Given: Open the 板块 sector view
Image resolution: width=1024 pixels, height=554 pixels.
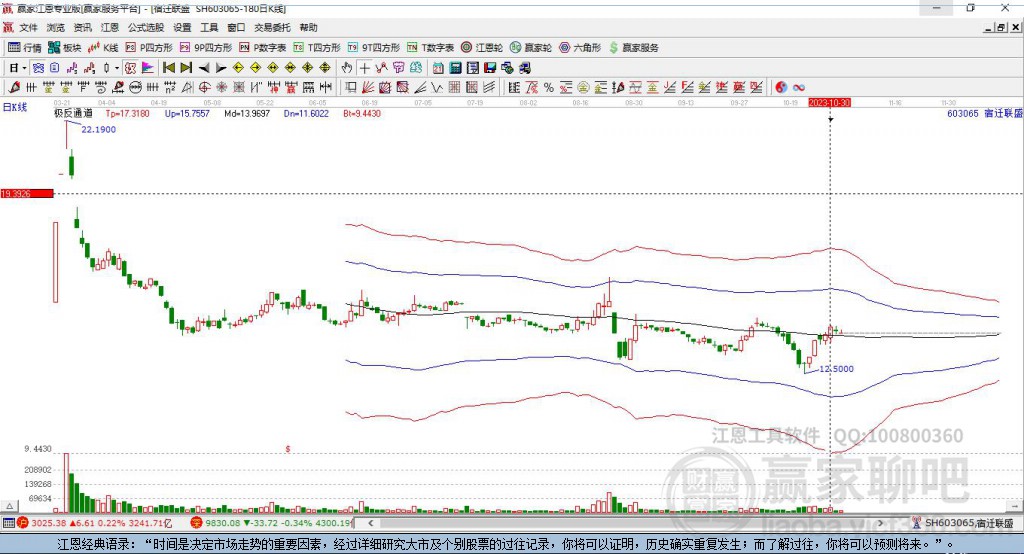Looking at the screenshot, I should pyautogui.click(x=65, y=48).
